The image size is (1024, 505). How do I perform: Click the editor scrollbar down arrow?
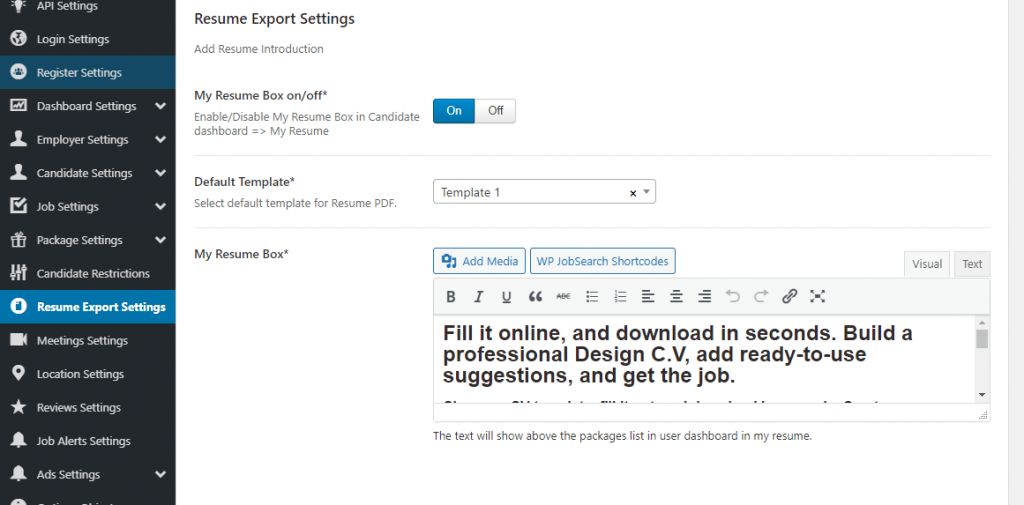tap(982, 395)
